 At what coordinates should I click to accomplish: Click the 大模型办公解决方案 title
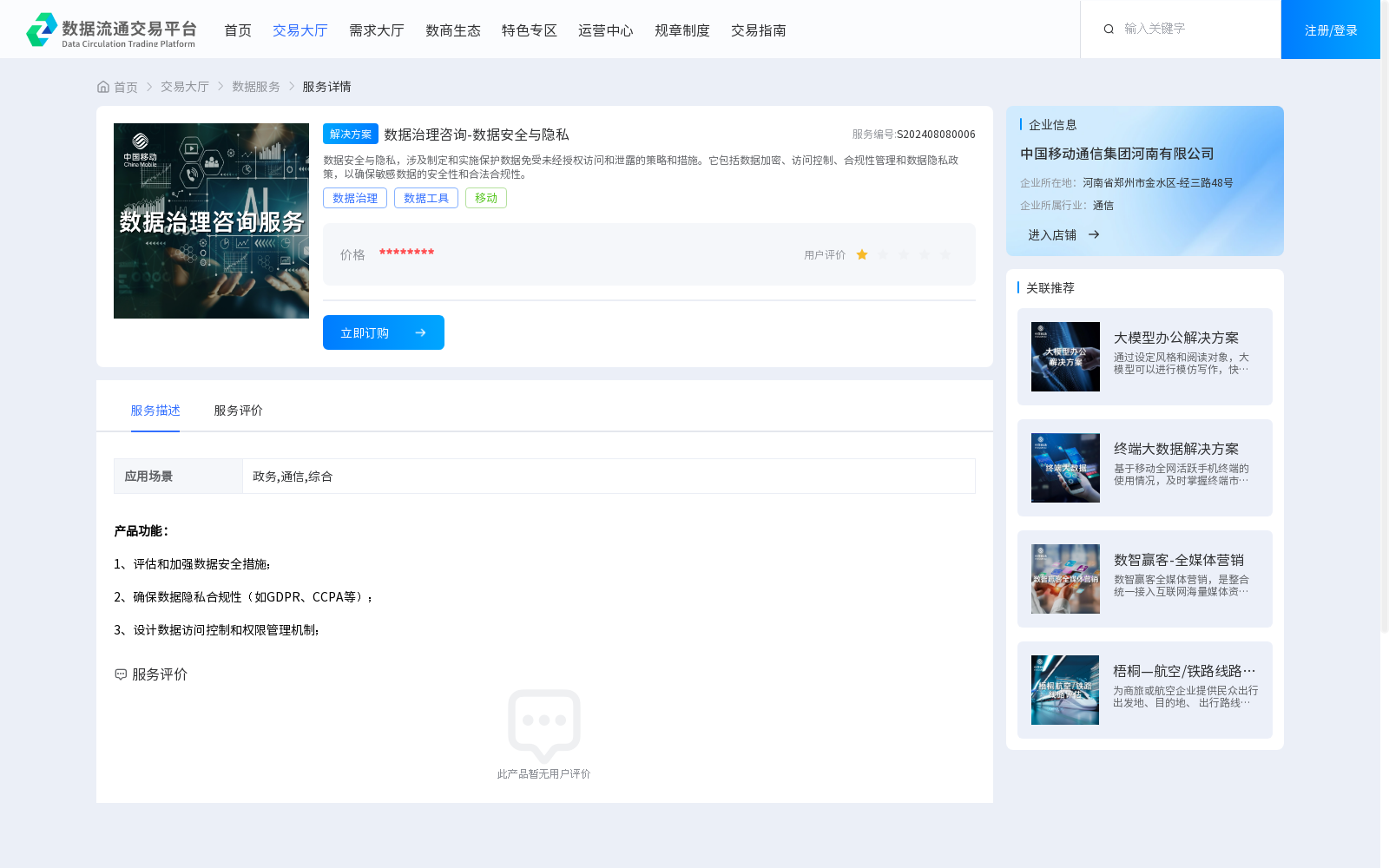click(1176, 338)
